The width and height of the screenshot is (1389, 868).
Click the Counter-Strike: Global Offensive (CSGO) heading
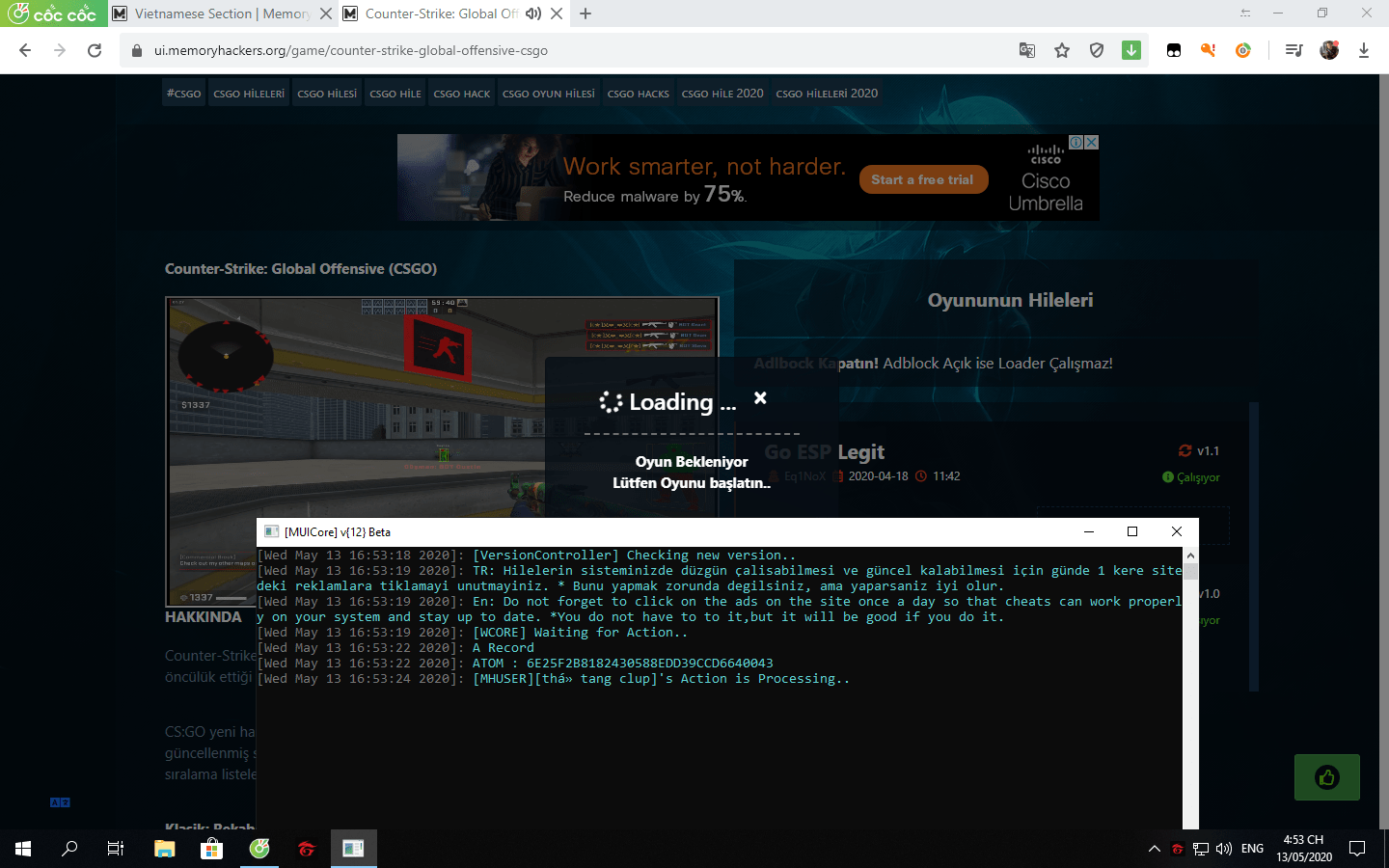coord(301,268)
